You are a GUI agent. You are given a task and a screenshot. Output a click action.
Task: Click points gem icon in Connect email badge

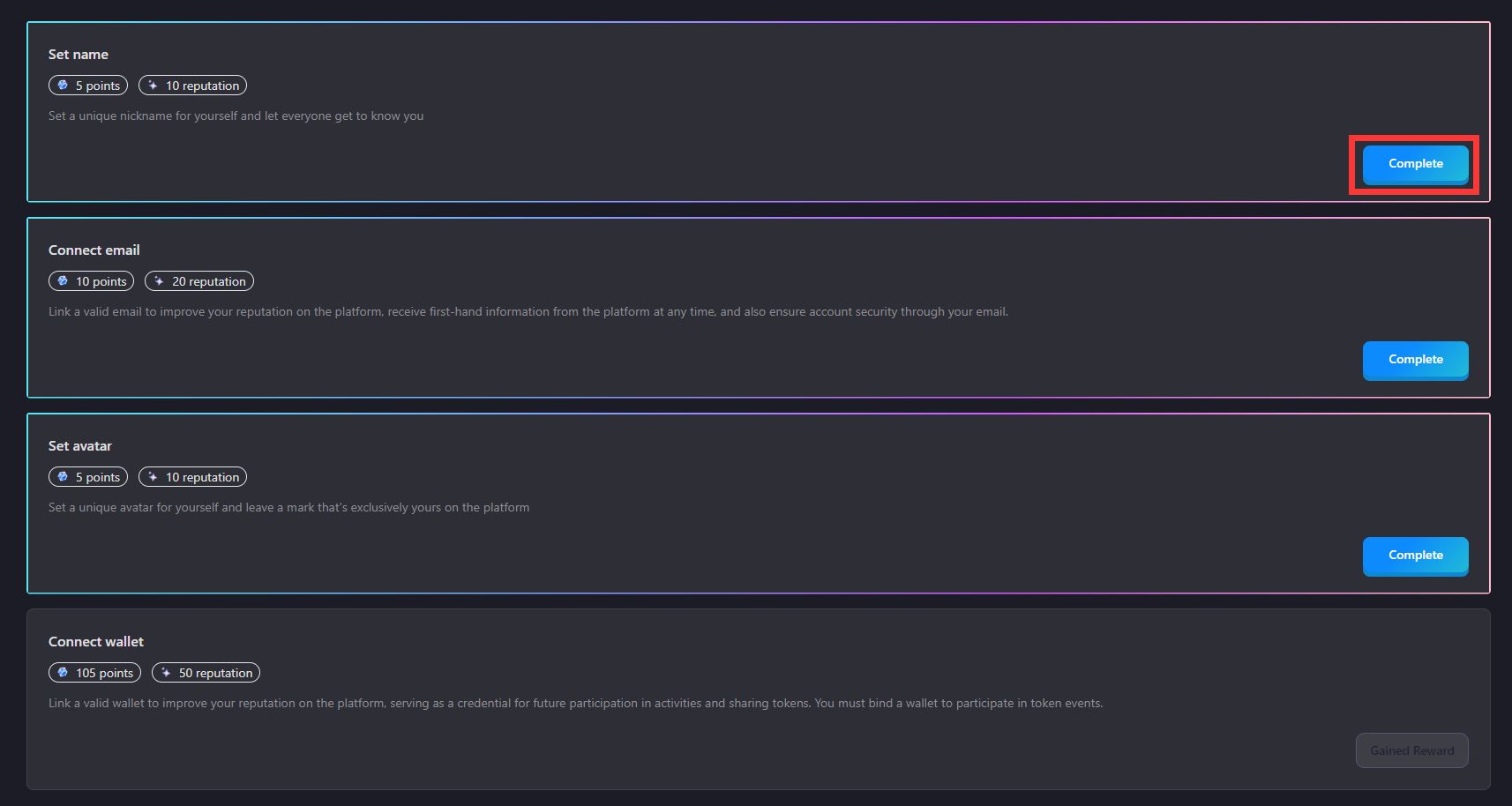click(63, 281)
